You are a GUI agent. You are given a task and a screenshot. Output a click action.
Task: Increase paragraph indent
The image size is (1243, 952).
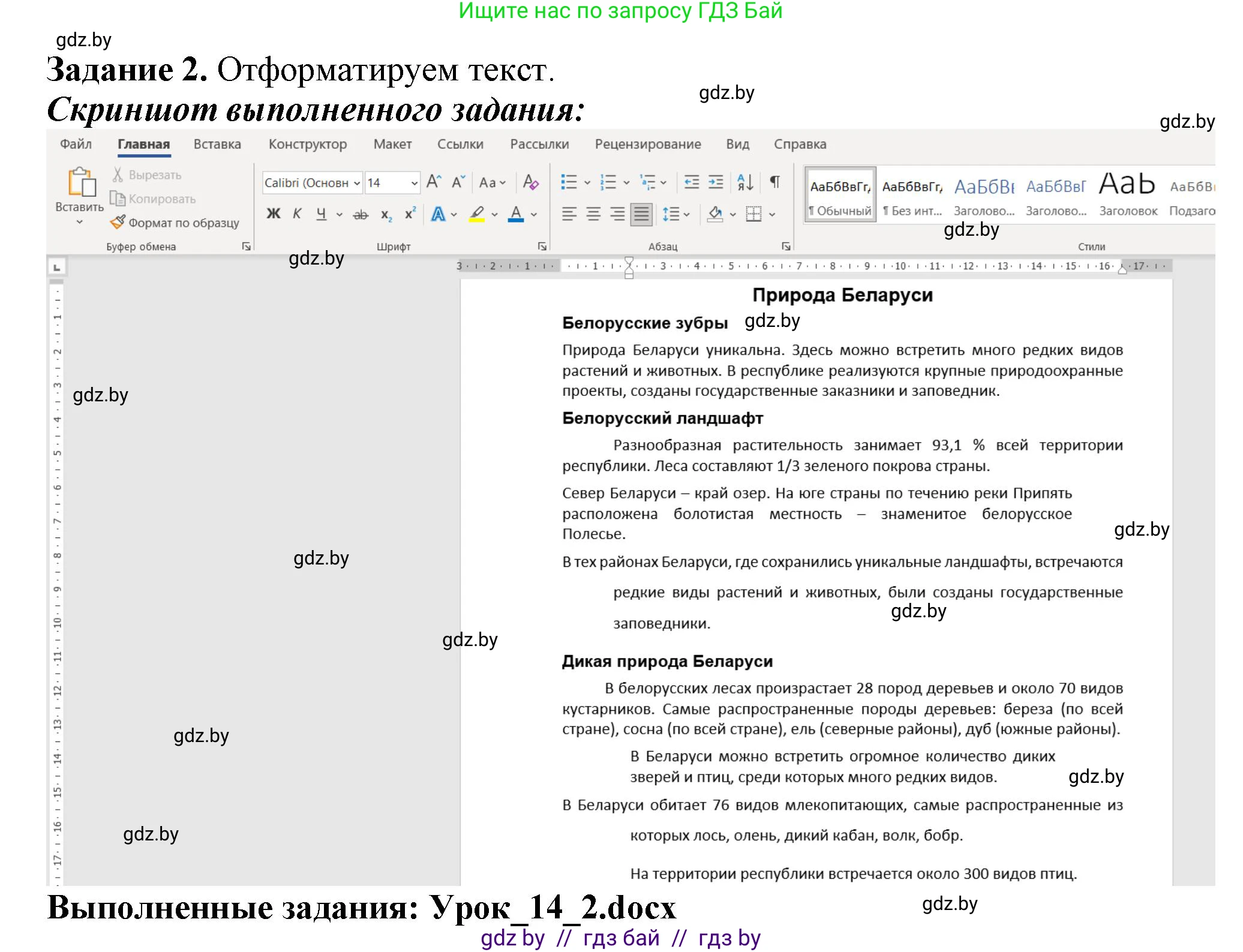(x=716, y=182)
